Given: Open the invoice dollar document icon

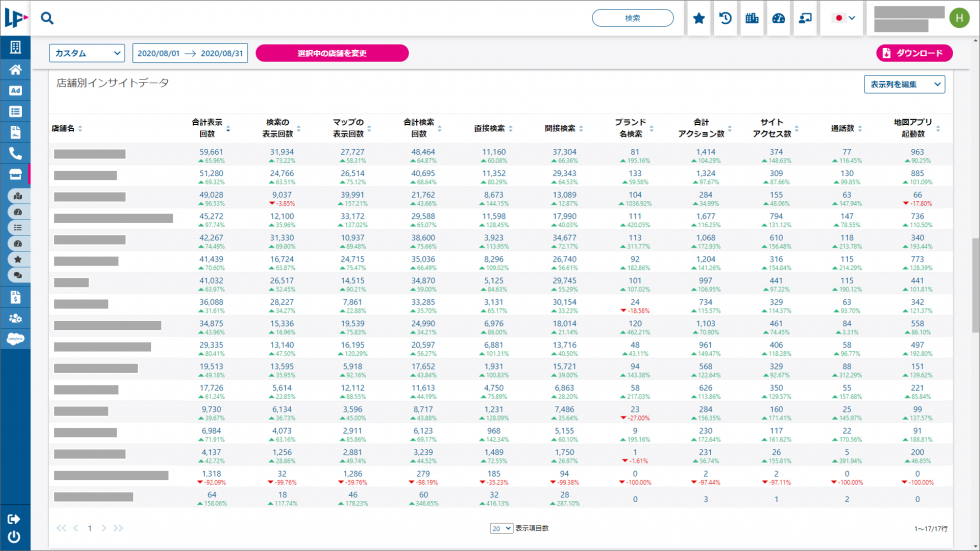Looking at the screenshot, I should pyautogui.click(x=15, y=297).
